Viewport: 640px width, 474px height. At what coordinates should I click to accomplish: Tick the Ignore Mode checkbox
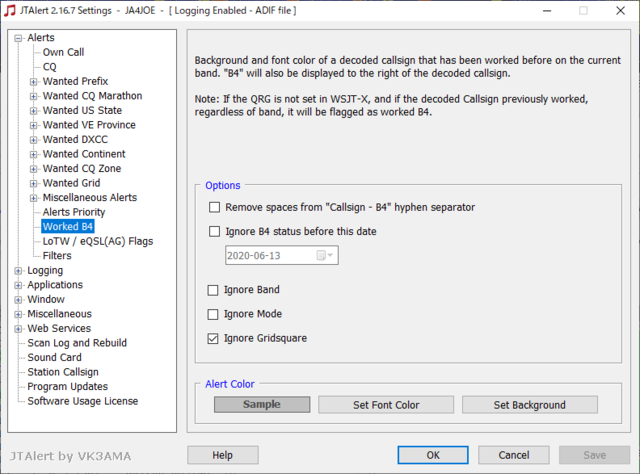213,314
